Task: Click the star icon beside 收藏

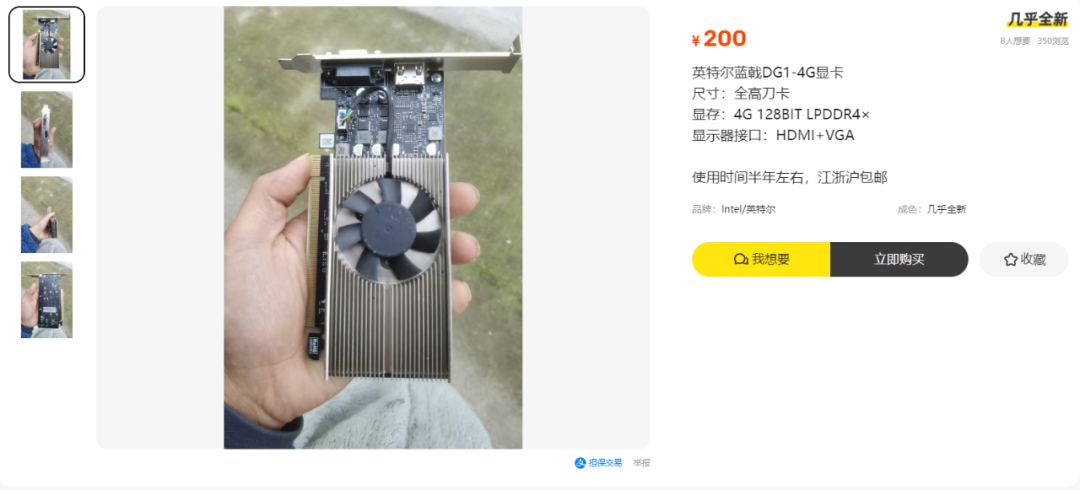Action: tap(1010, 260)
